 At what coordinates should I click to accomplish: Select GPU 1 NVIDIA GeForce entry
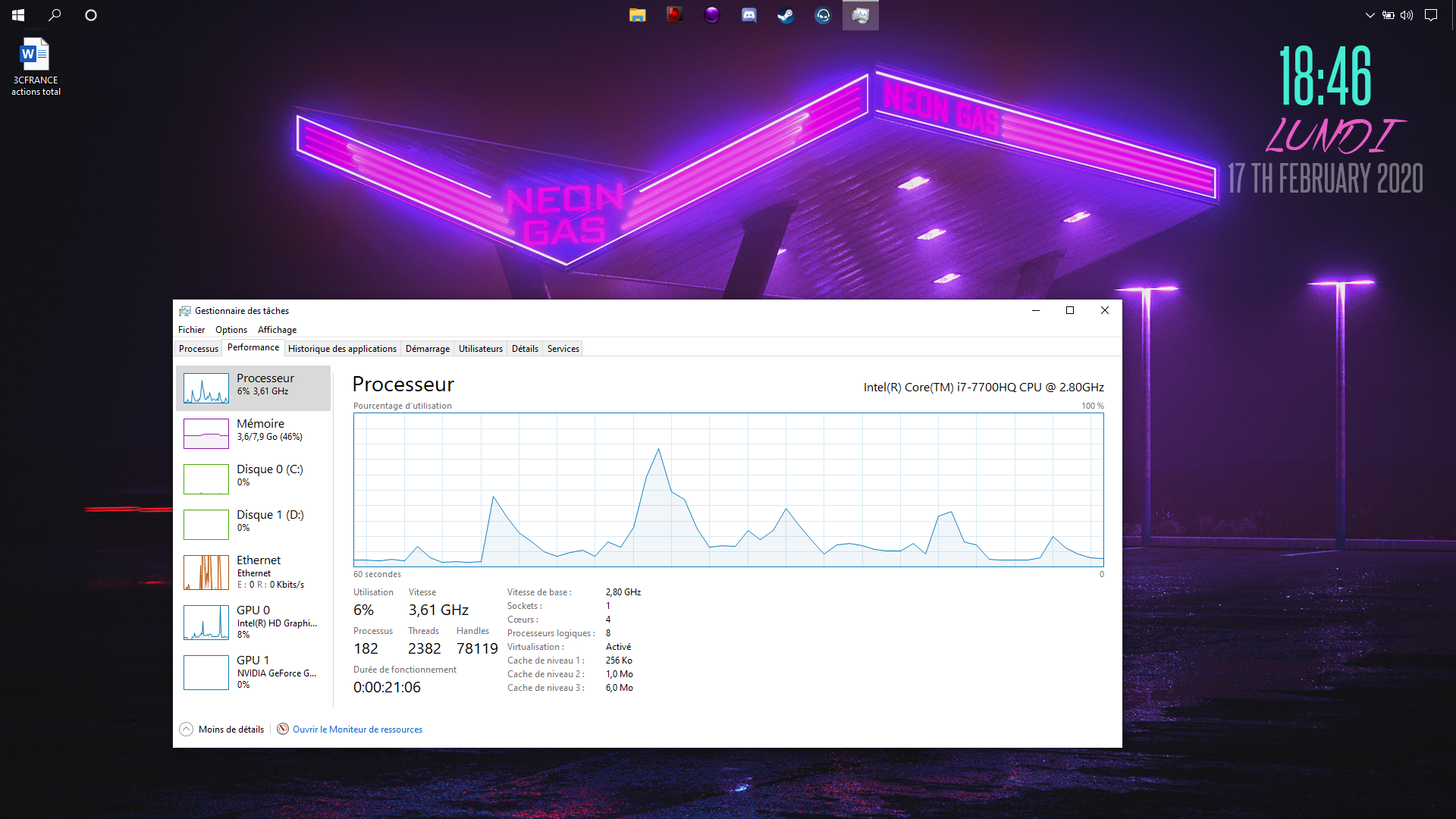[253, 672]
